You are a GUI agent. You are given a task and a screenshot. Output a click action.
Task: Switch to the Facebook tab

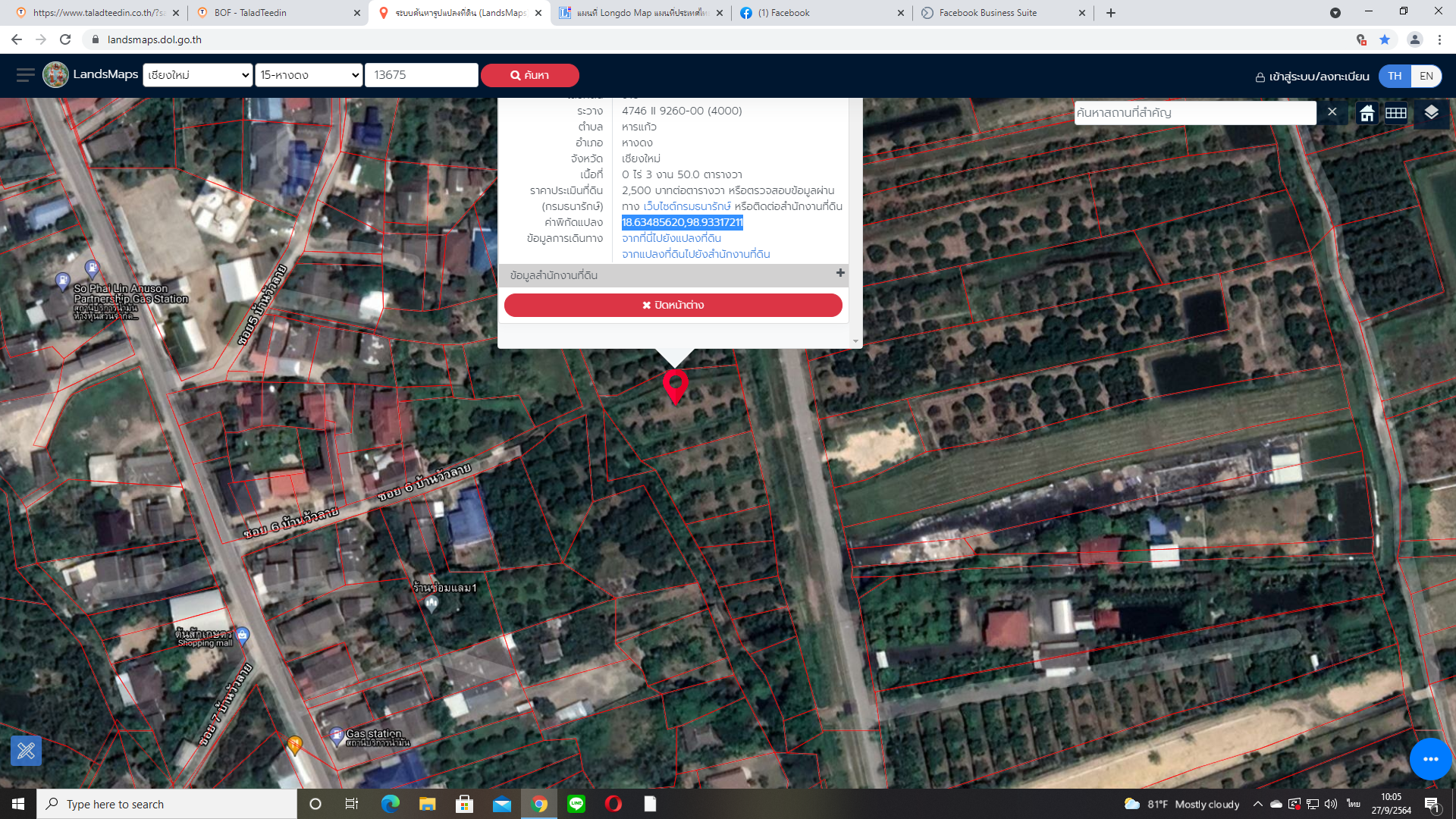pos(822,13)
